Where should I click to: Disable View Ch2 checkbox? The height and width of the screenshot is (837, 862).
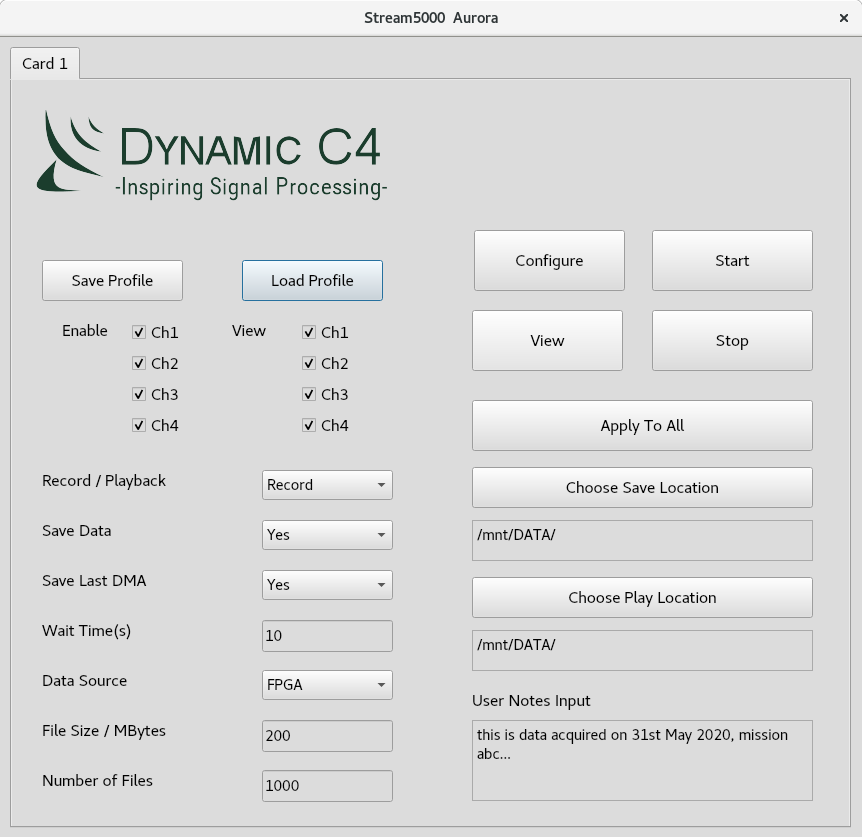(309, 364)
